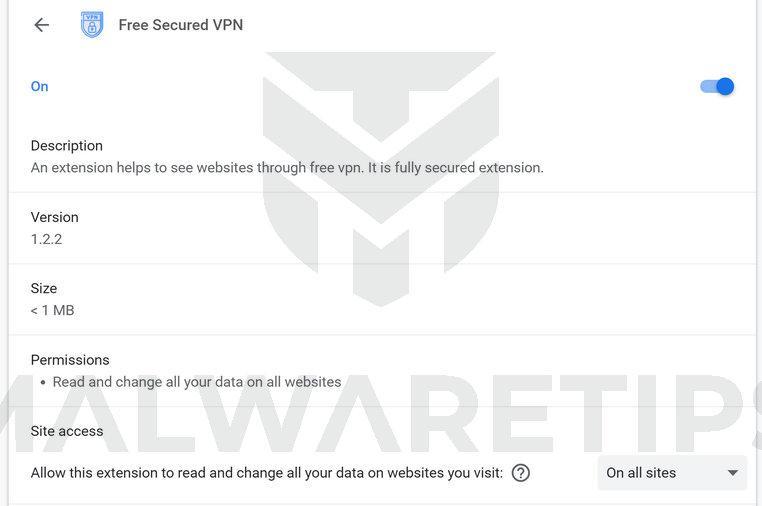
Task: Select the Size heading
Action: [x=44, y=288]
